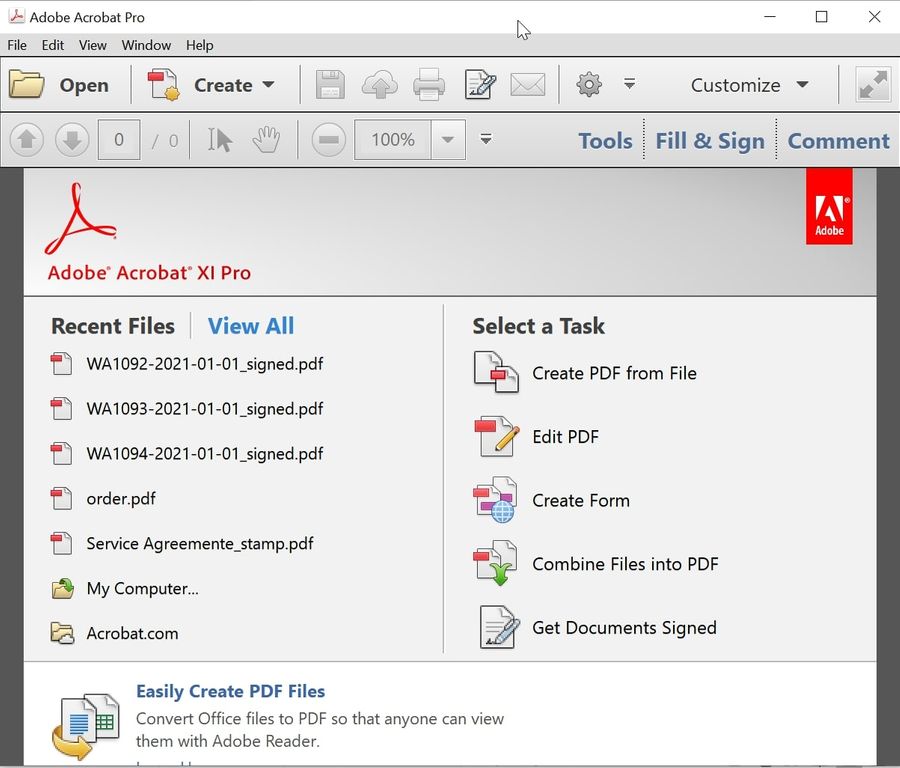This screenshot has height=768, width=900.
Task: Click the Acrobat.com cloud folder icon
Action: 62,633
